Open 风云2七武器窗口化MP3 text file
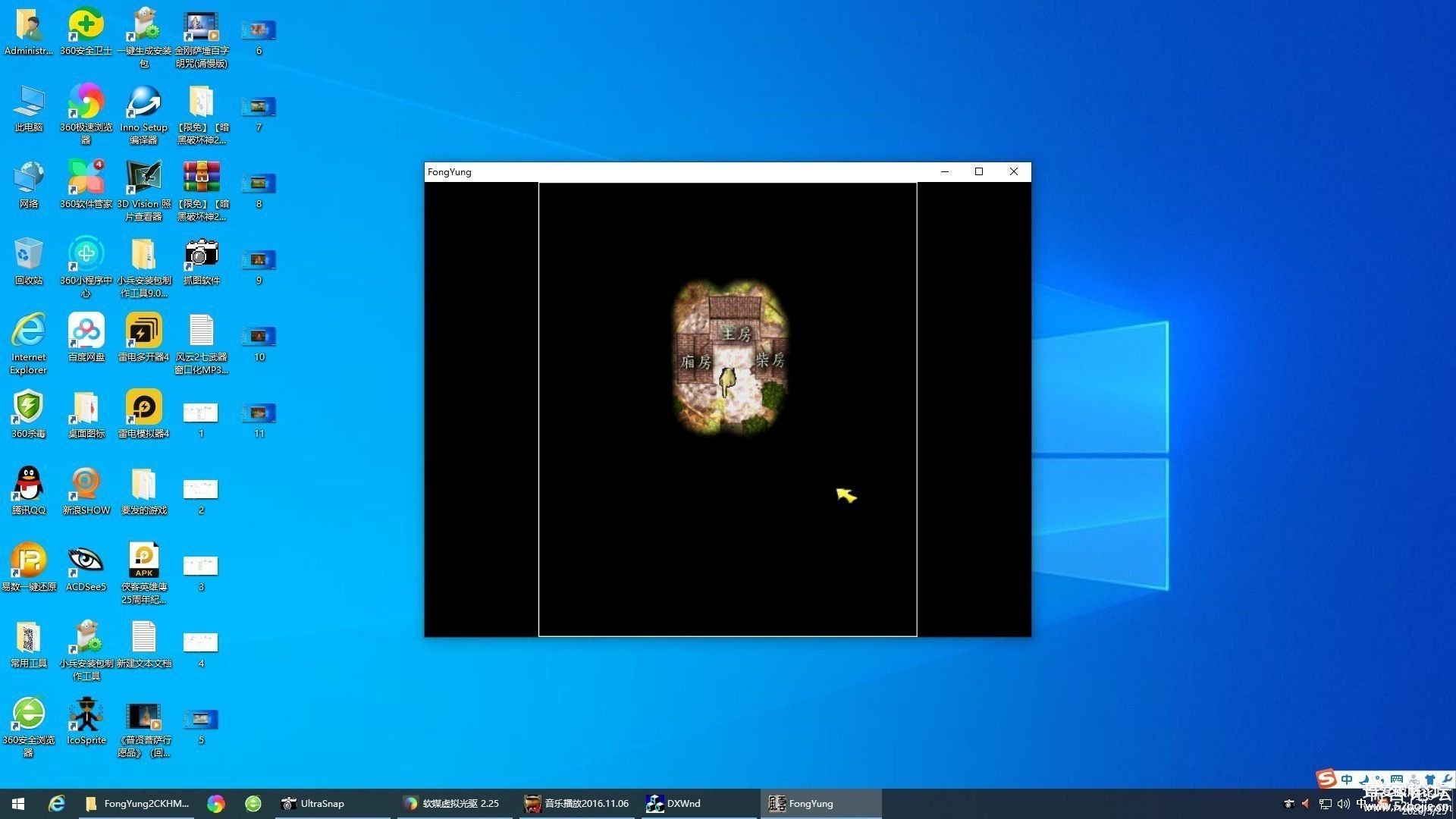Viewport: 1456px width, 819px height. 201,344
